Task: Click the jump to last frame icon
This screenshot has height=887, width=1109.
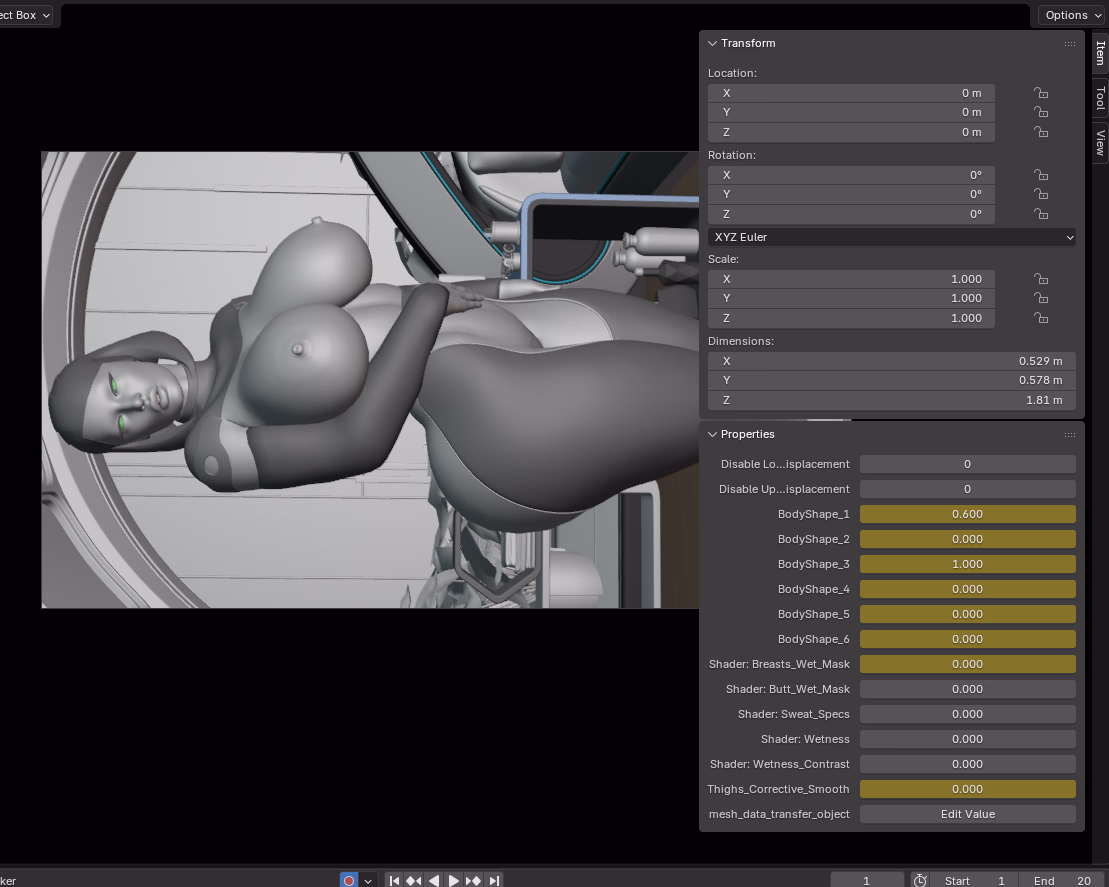Action: pos(493,880)
